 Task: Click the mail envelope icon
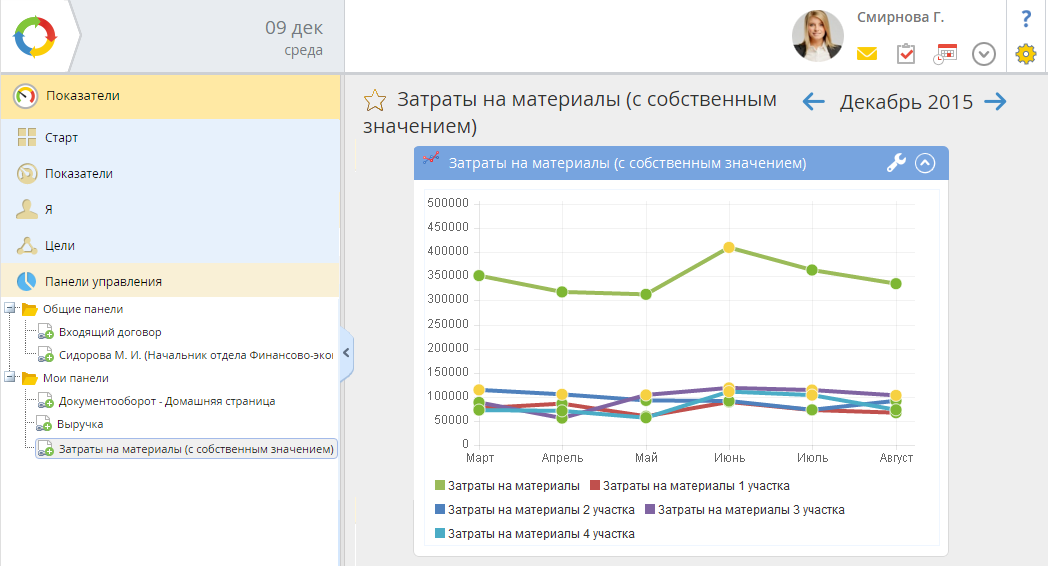click(x=866, y=54)
